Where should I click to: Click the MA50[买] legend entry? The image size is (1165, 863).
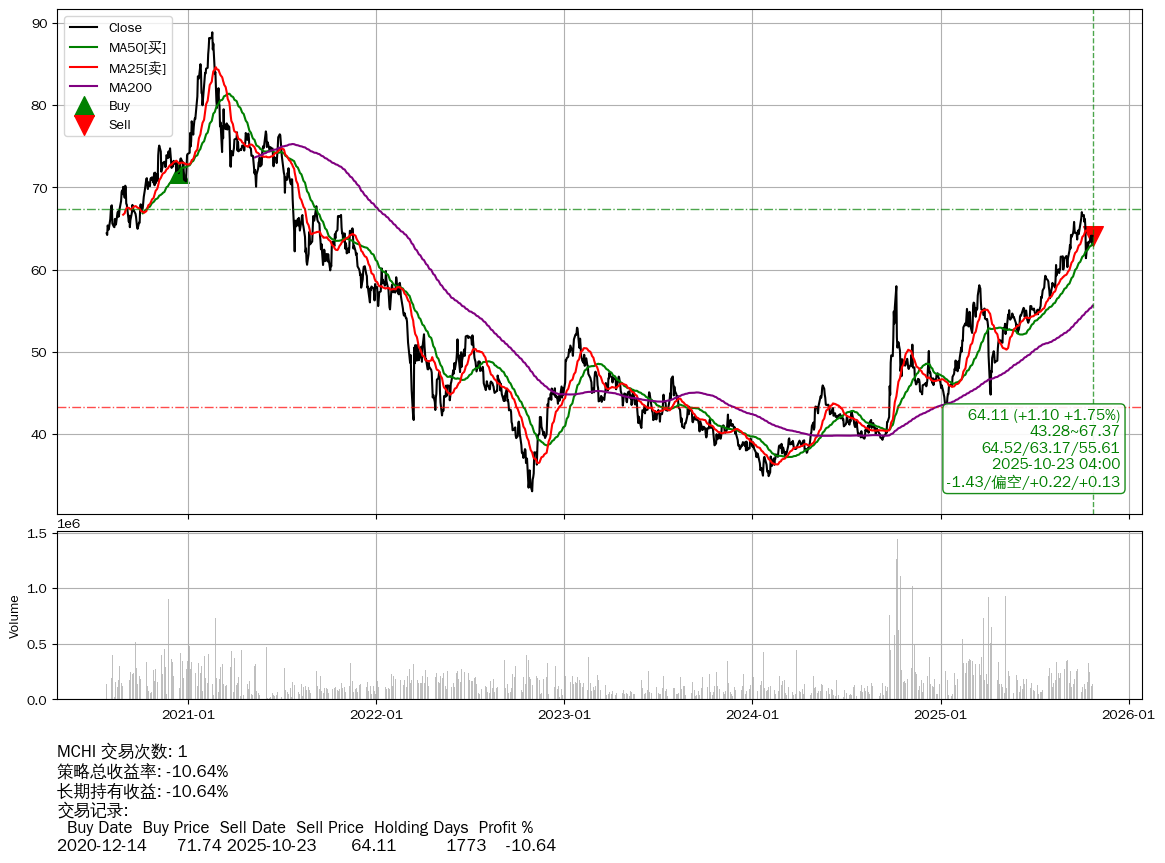click(x=137, y=48)
